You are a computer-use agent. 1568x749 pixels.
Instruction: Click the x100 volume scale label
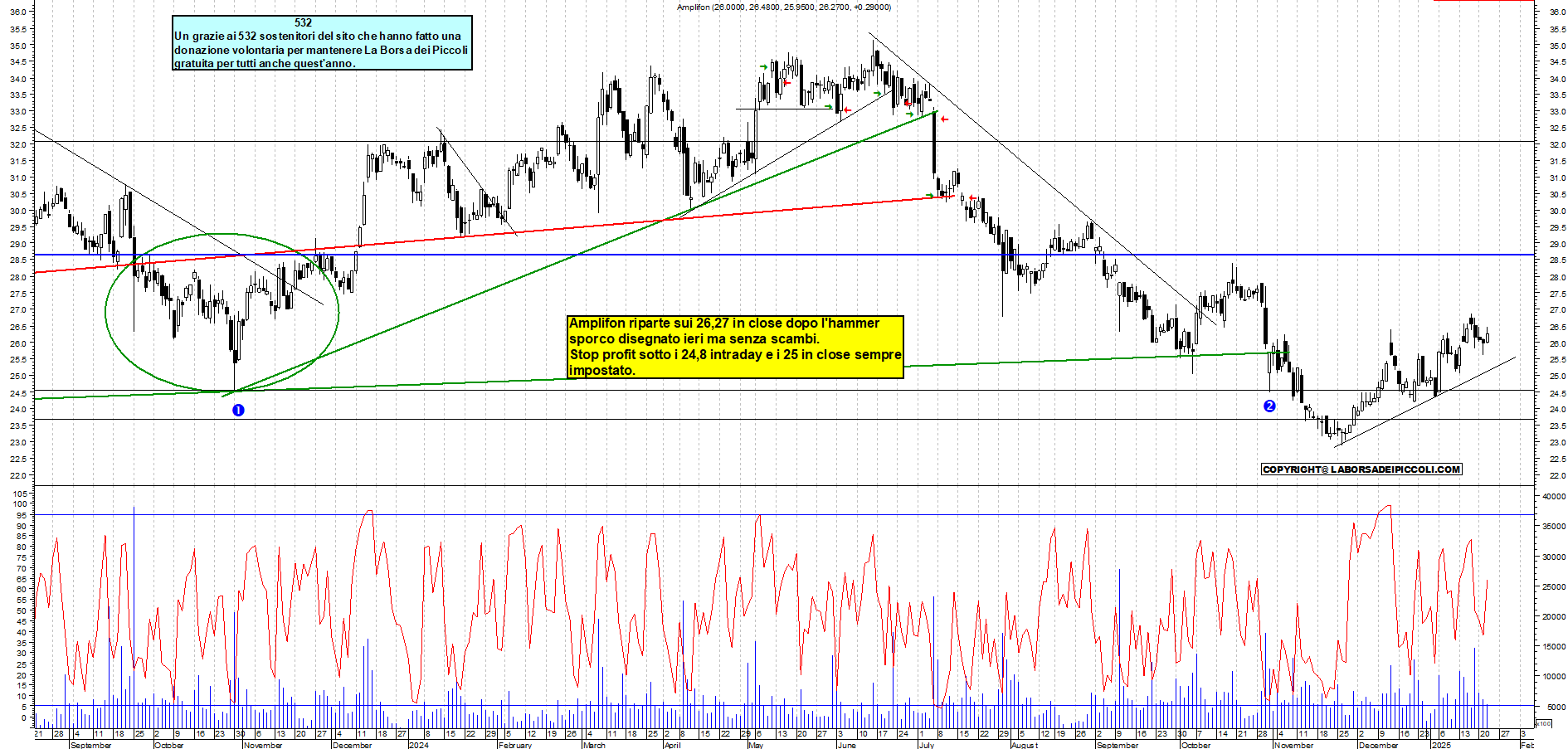1543,723
